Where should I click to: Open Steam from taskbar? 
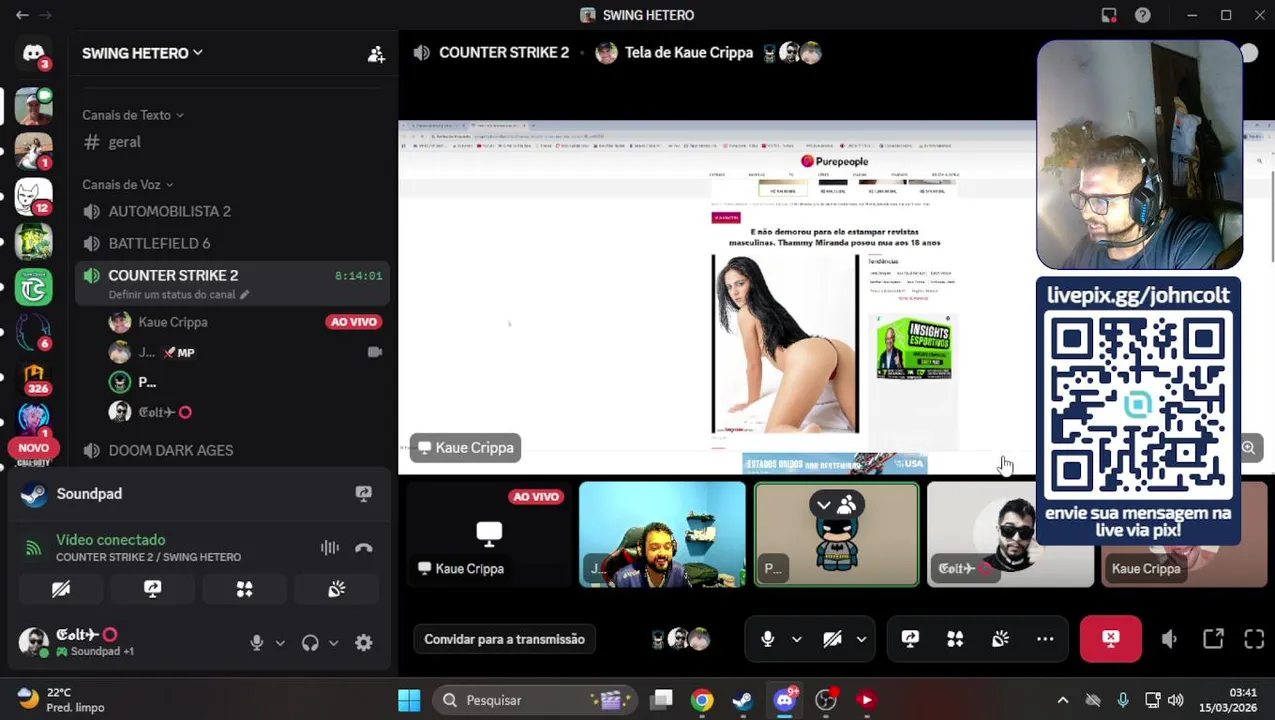742,700
